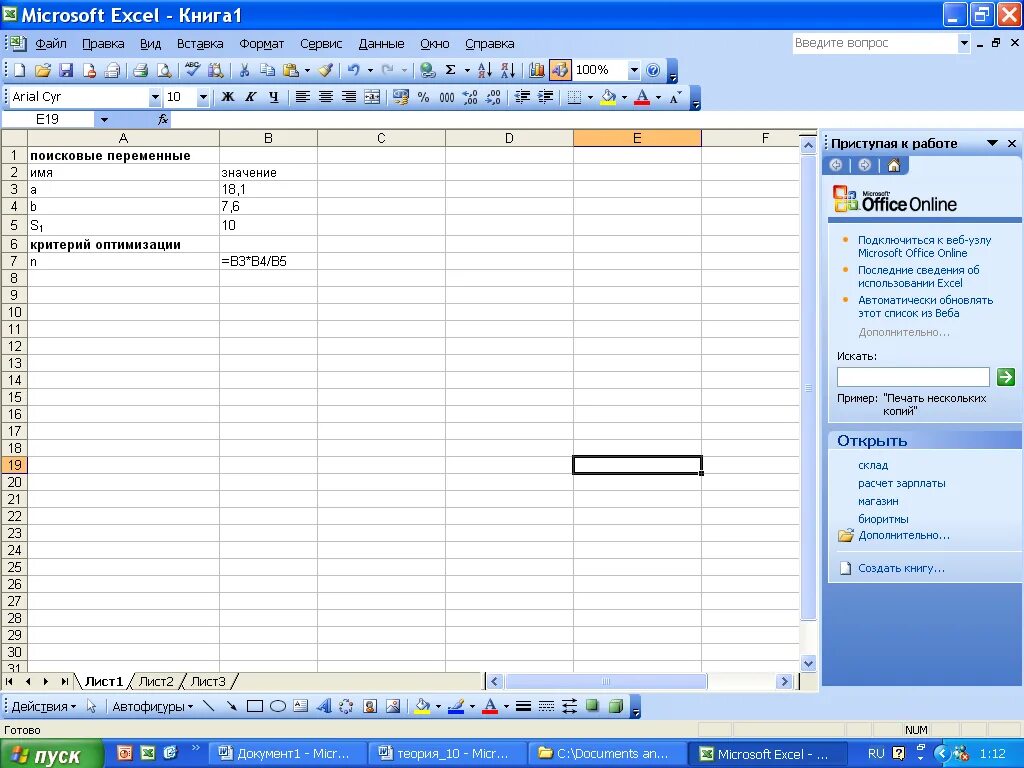
Task: Toggle 3-D style on drawing toolbar
Action: click(616, 706)
